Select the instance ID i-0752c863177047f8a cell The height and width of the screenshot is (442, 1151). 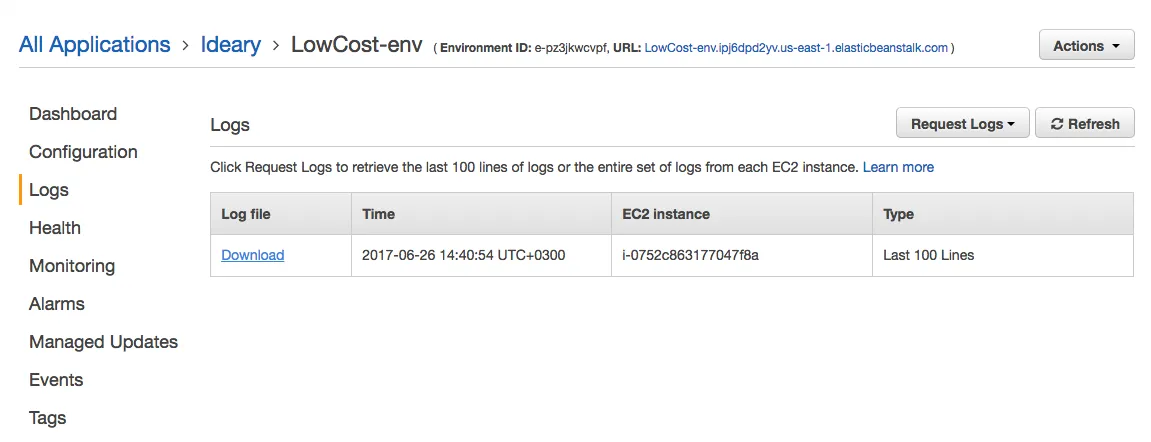690,255
